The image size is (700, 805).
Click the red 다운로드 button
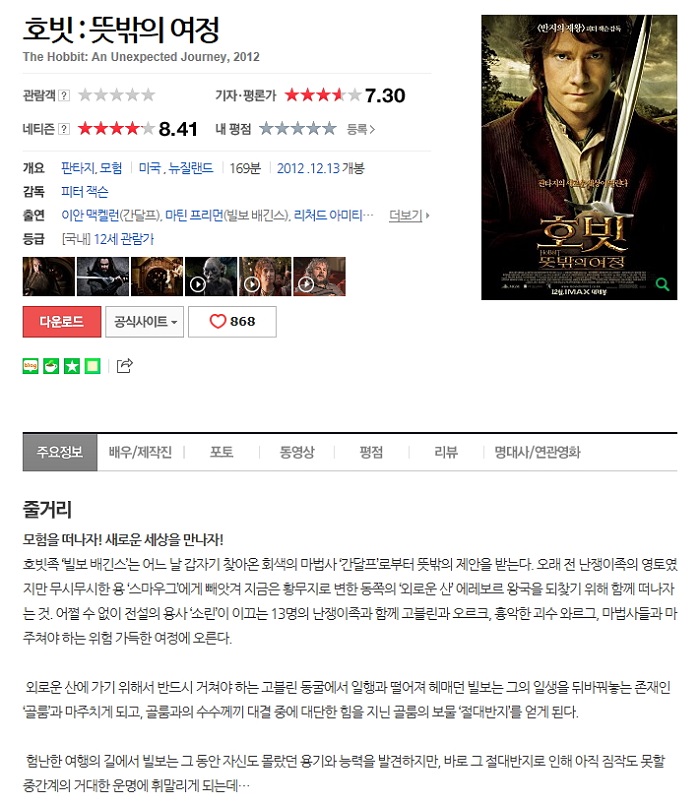[x=62, y=322]
